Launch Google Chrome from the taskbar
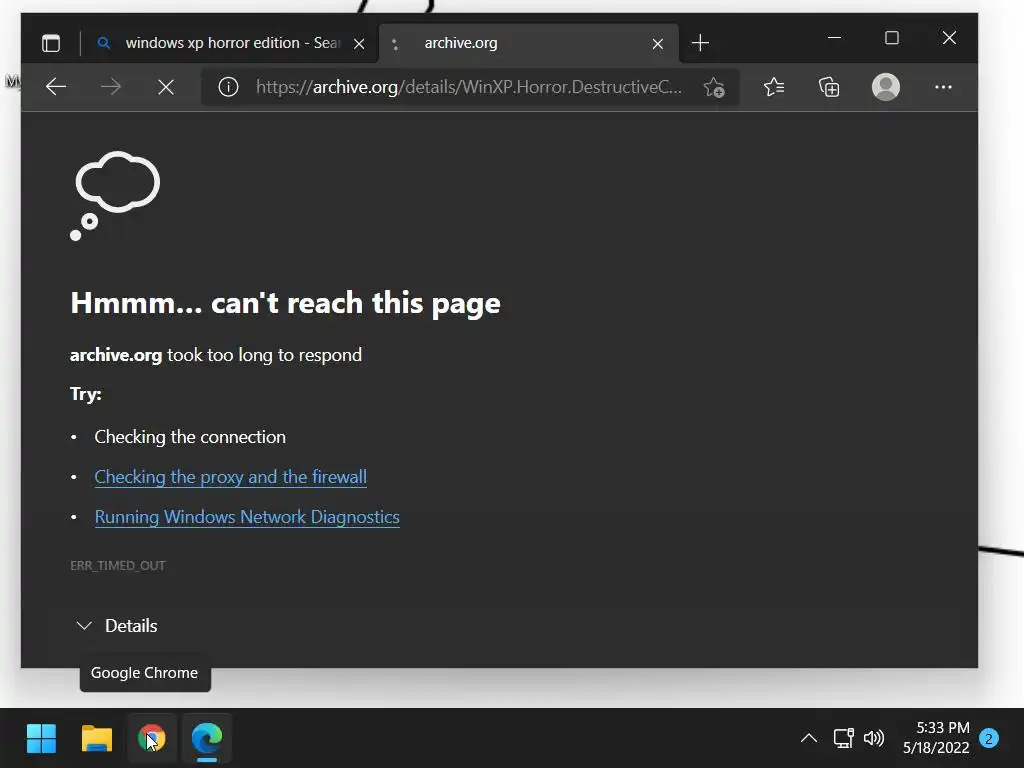This screenshot has height=768, width=1024. point(152,739)
